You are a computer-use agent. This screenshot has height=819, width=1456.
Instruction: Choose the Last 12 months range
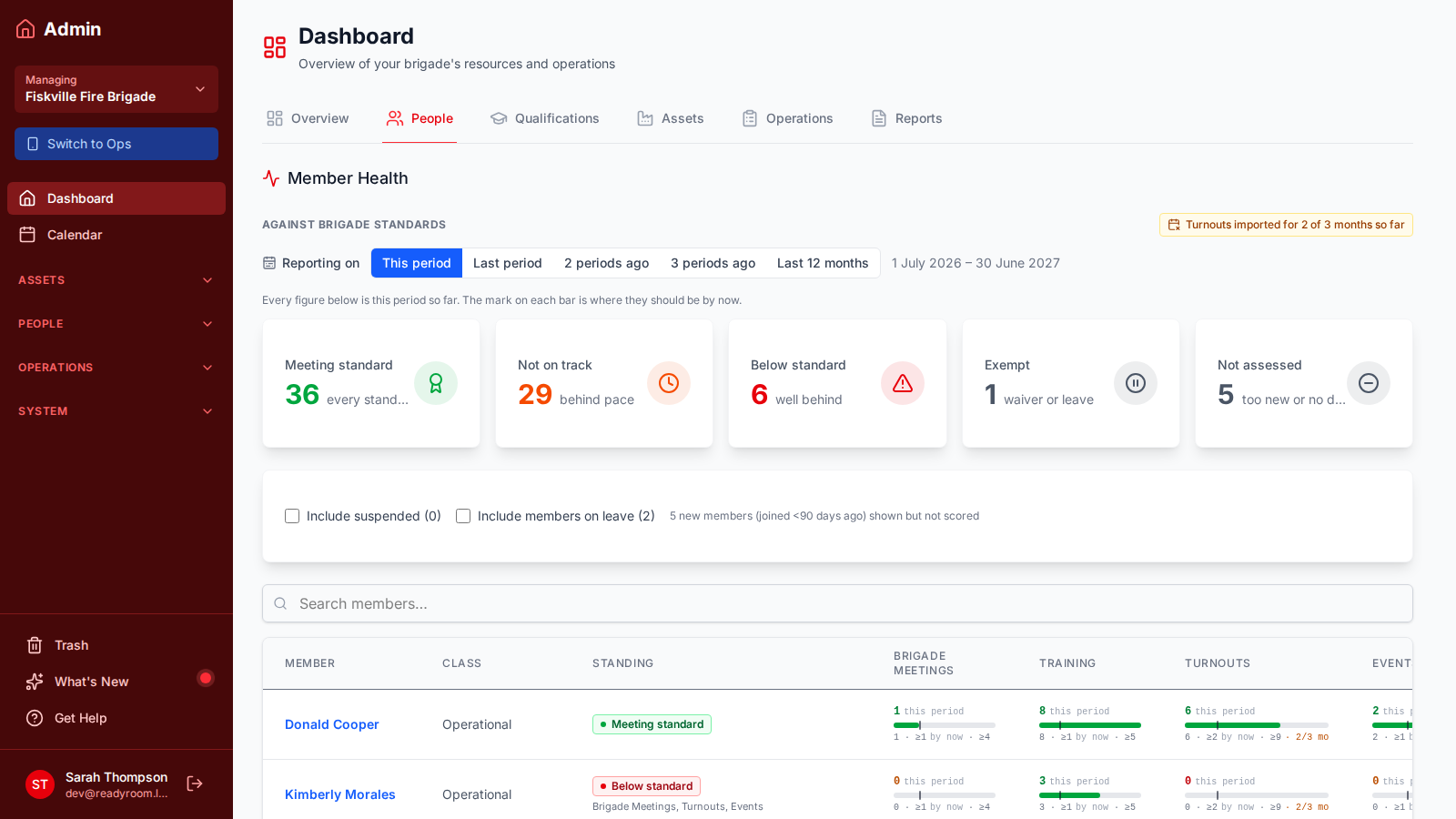point(823,263)
